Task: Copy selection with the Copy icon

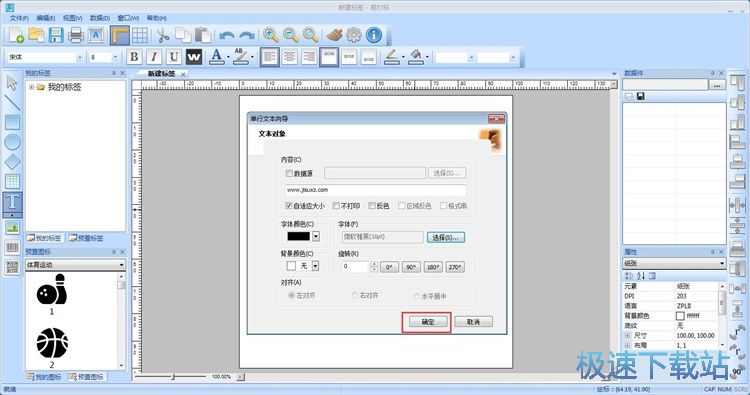Action: pos(183,35)
